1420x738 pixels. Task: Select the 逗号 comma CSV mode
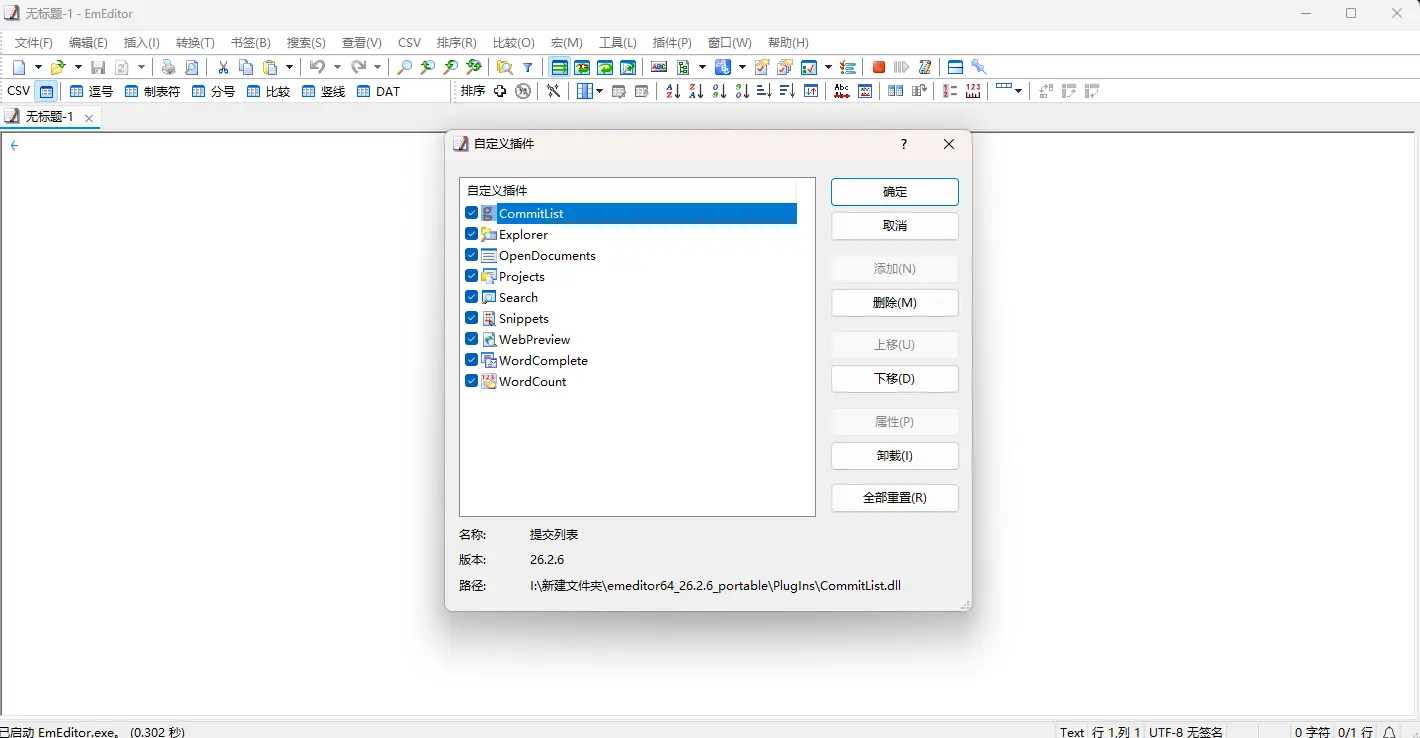click(90, 91)
